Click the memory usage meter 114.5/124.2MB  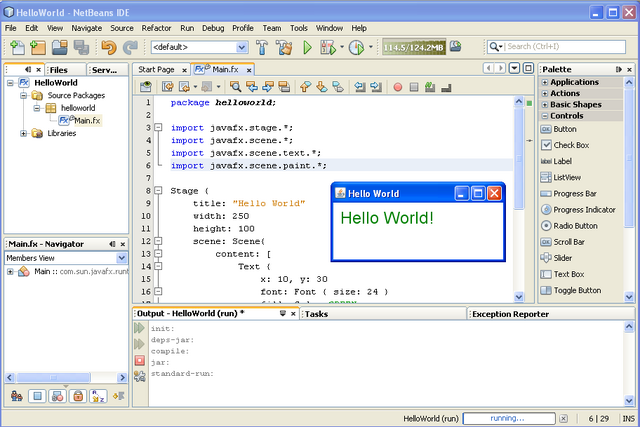tap(413, 47)
